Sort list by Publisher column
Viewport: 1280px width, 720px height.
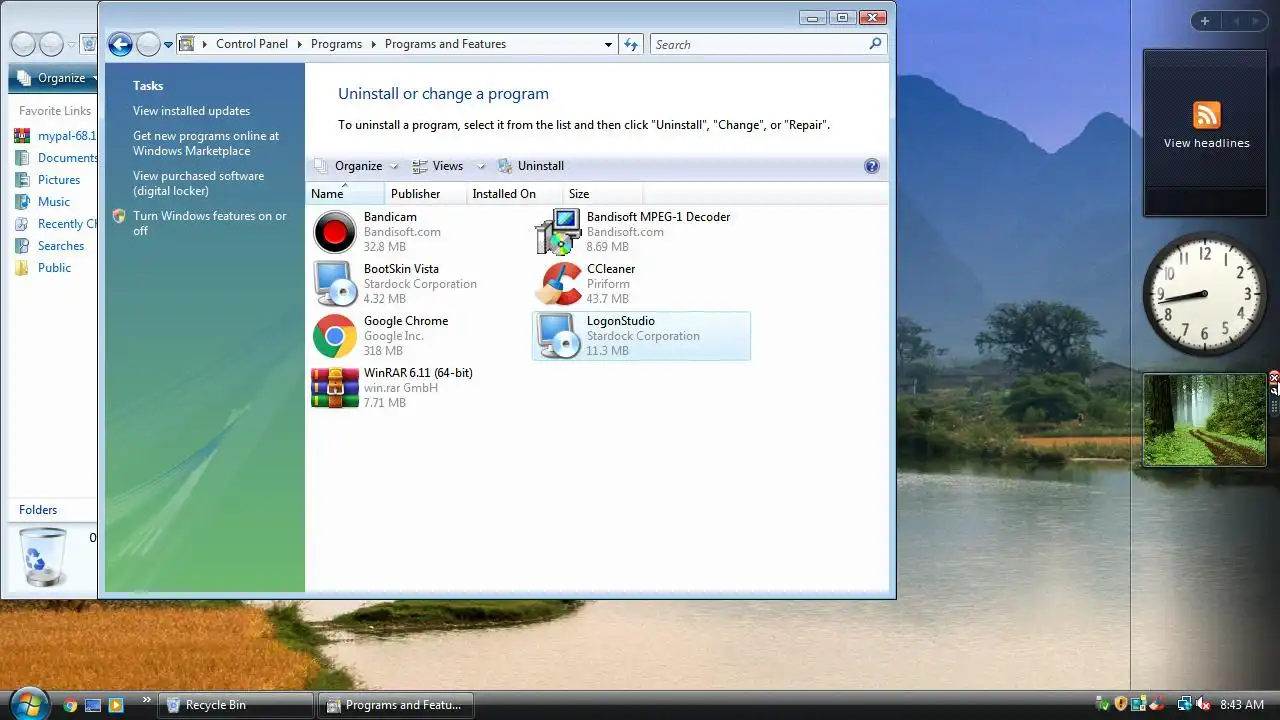[425, 194]
